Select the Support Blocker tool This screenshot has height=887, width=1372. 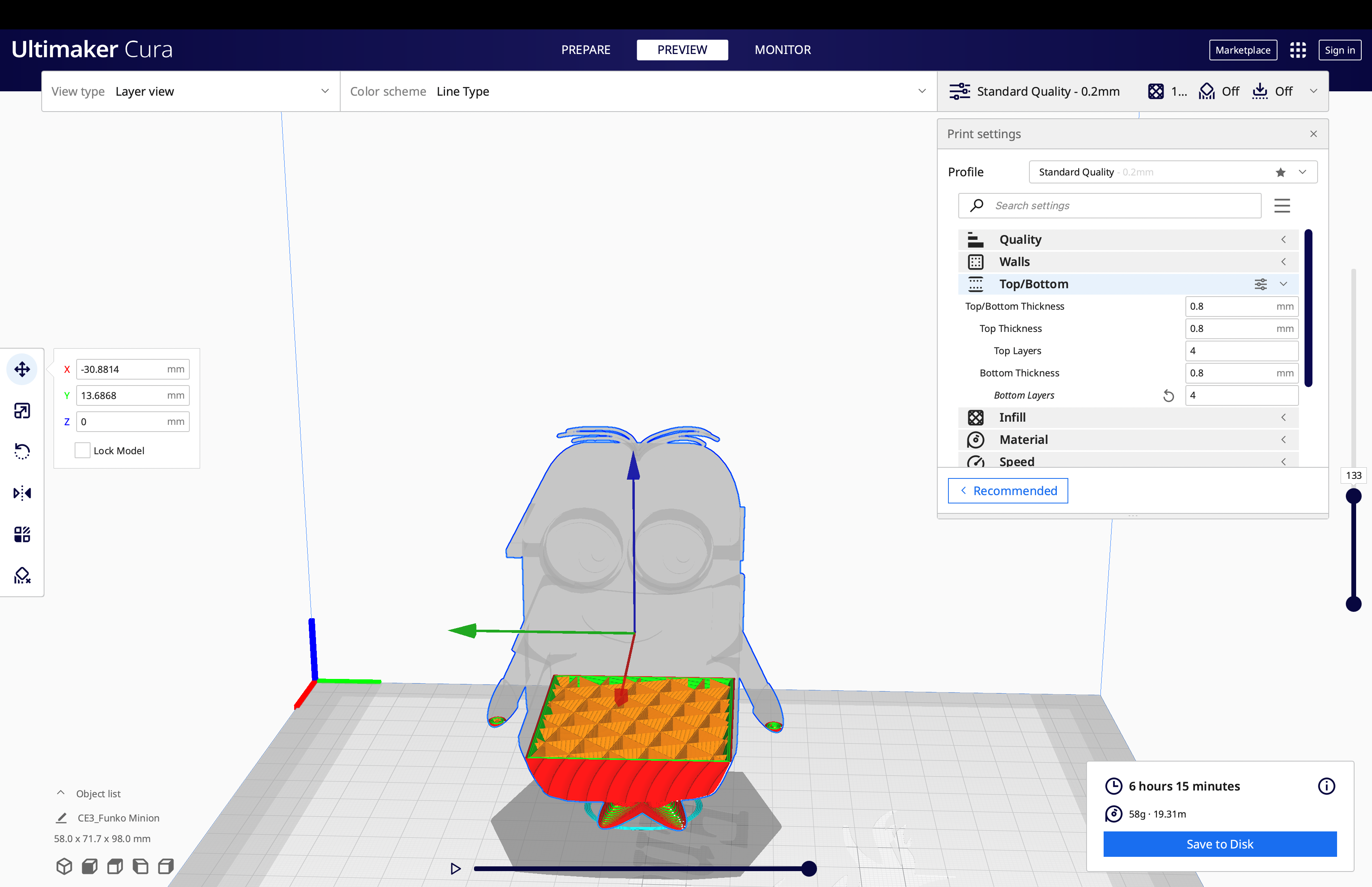tap(22, 575)
